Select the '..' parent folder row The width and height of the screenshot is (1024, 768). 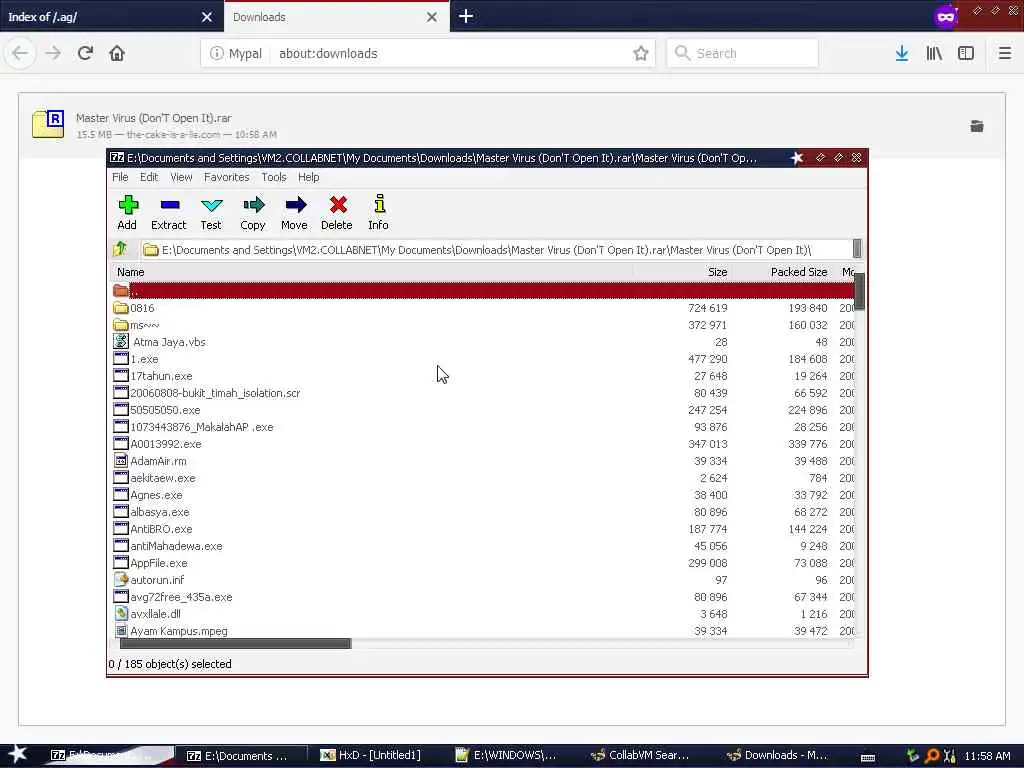[483, 290]
